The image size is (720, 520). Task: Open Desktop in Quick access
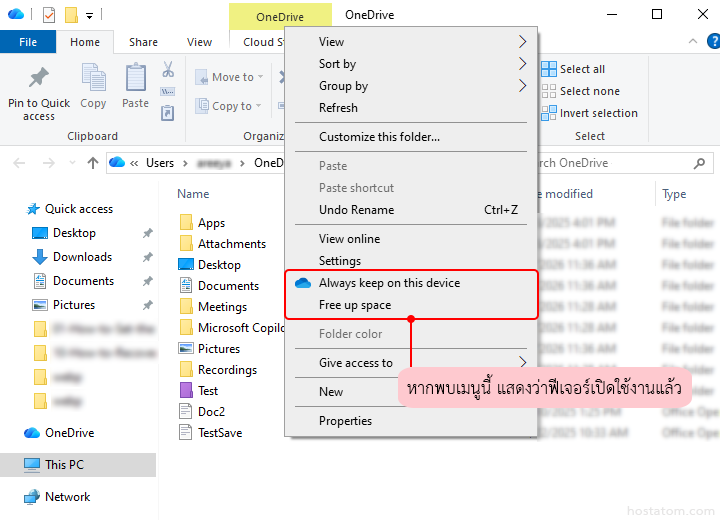click(x=74, y=233)
